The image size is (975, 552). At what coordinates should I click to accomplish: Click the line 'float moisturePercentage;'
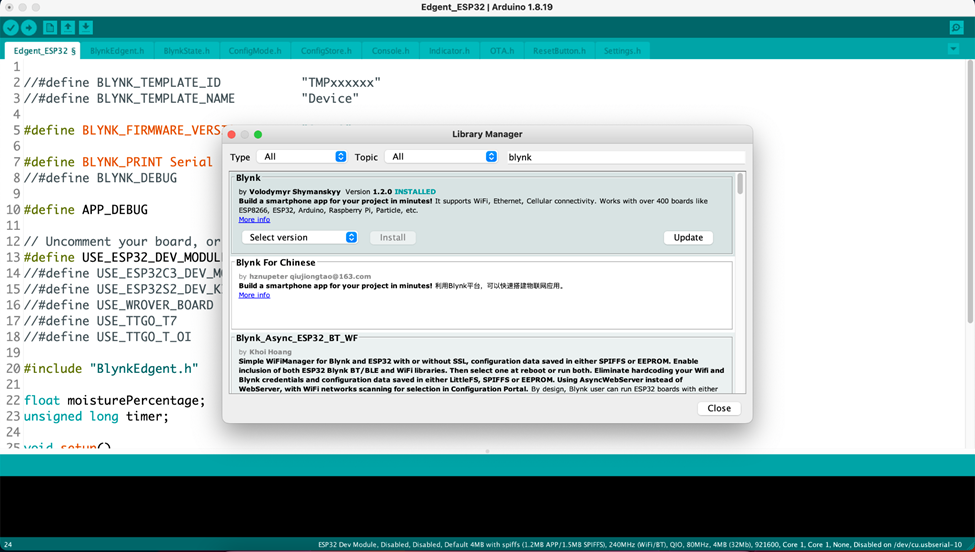coord(114,400)
